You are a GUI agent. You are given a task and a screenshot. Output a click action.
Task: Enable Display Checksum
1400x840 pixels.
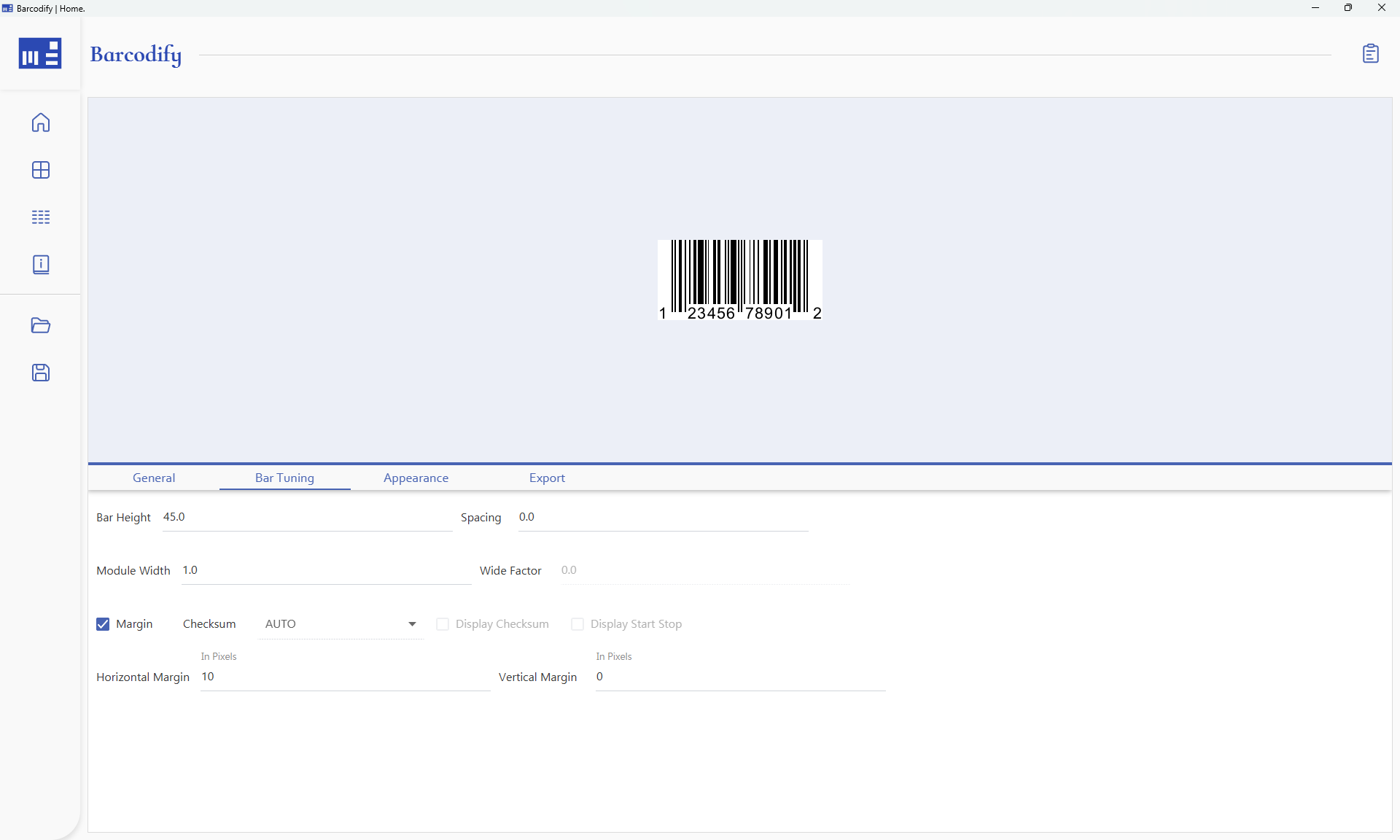click(442, 624)
